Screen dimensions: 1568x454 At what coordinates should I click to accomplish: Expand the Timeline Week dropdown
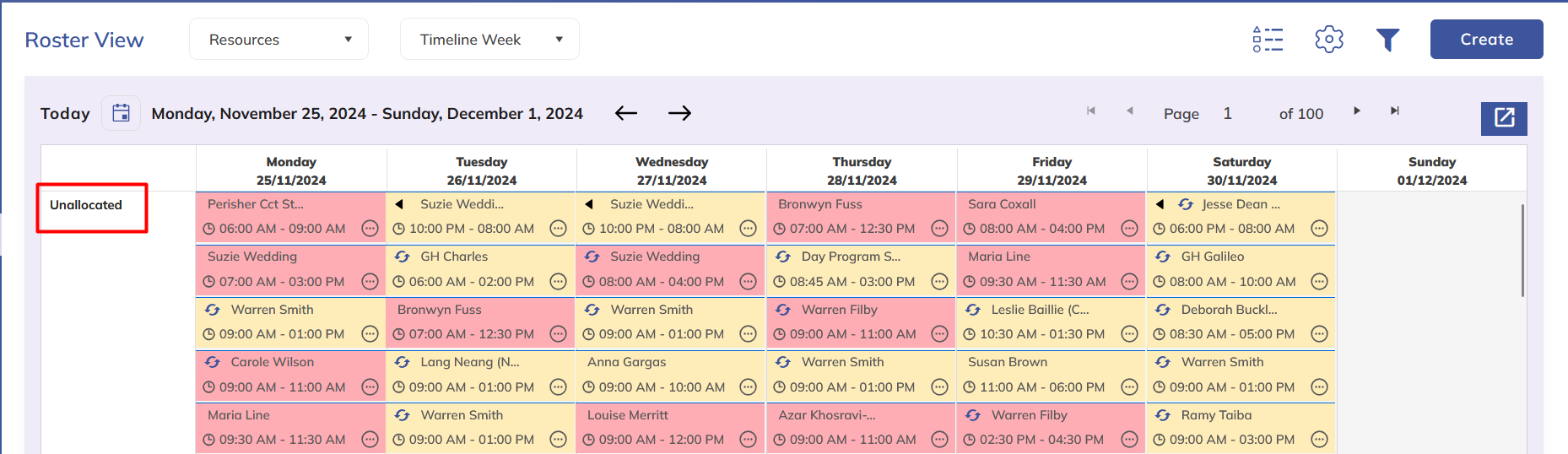coord(489,40)
